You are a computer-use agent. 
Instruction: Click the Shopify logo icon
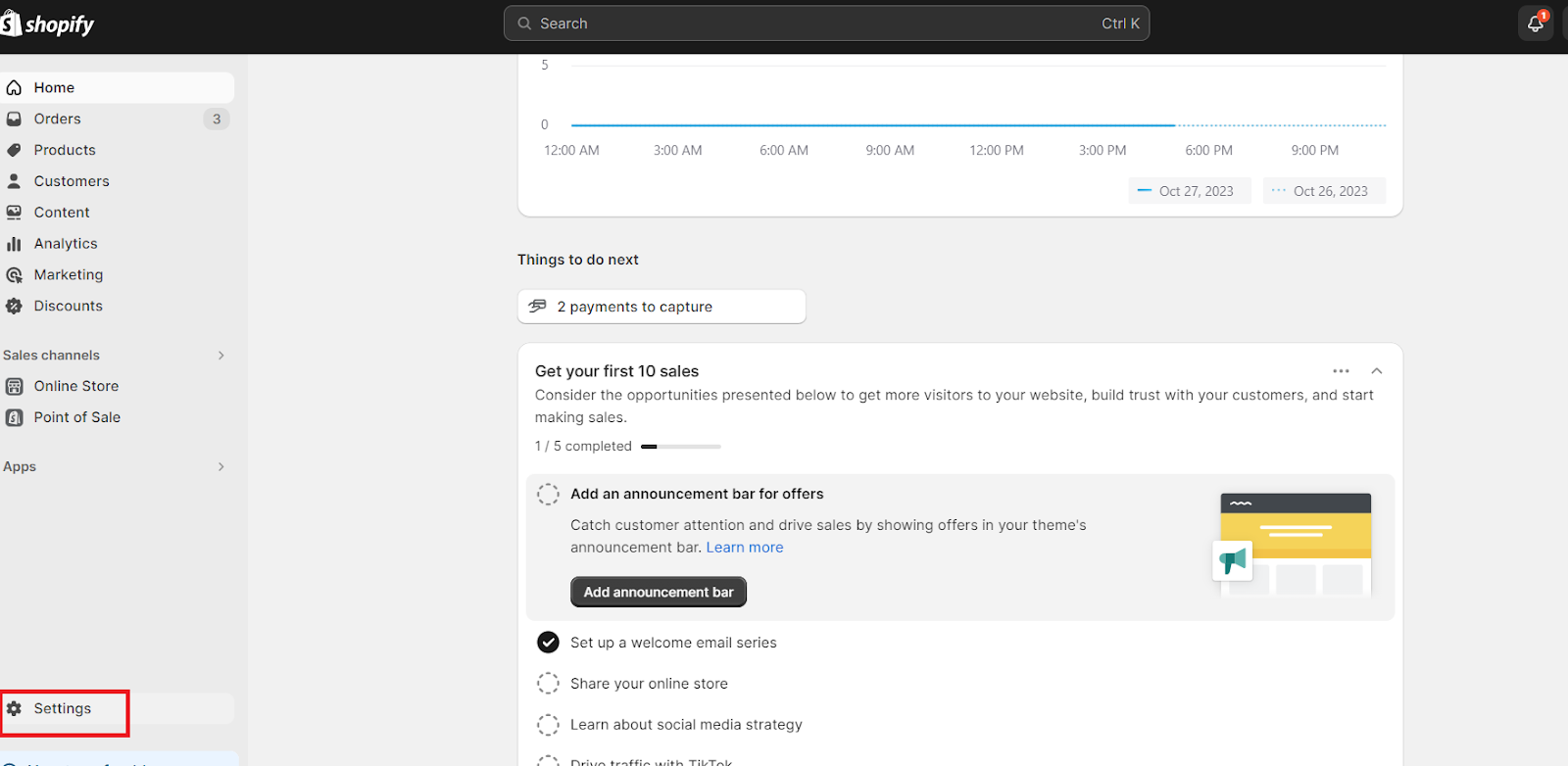(12, 24)
